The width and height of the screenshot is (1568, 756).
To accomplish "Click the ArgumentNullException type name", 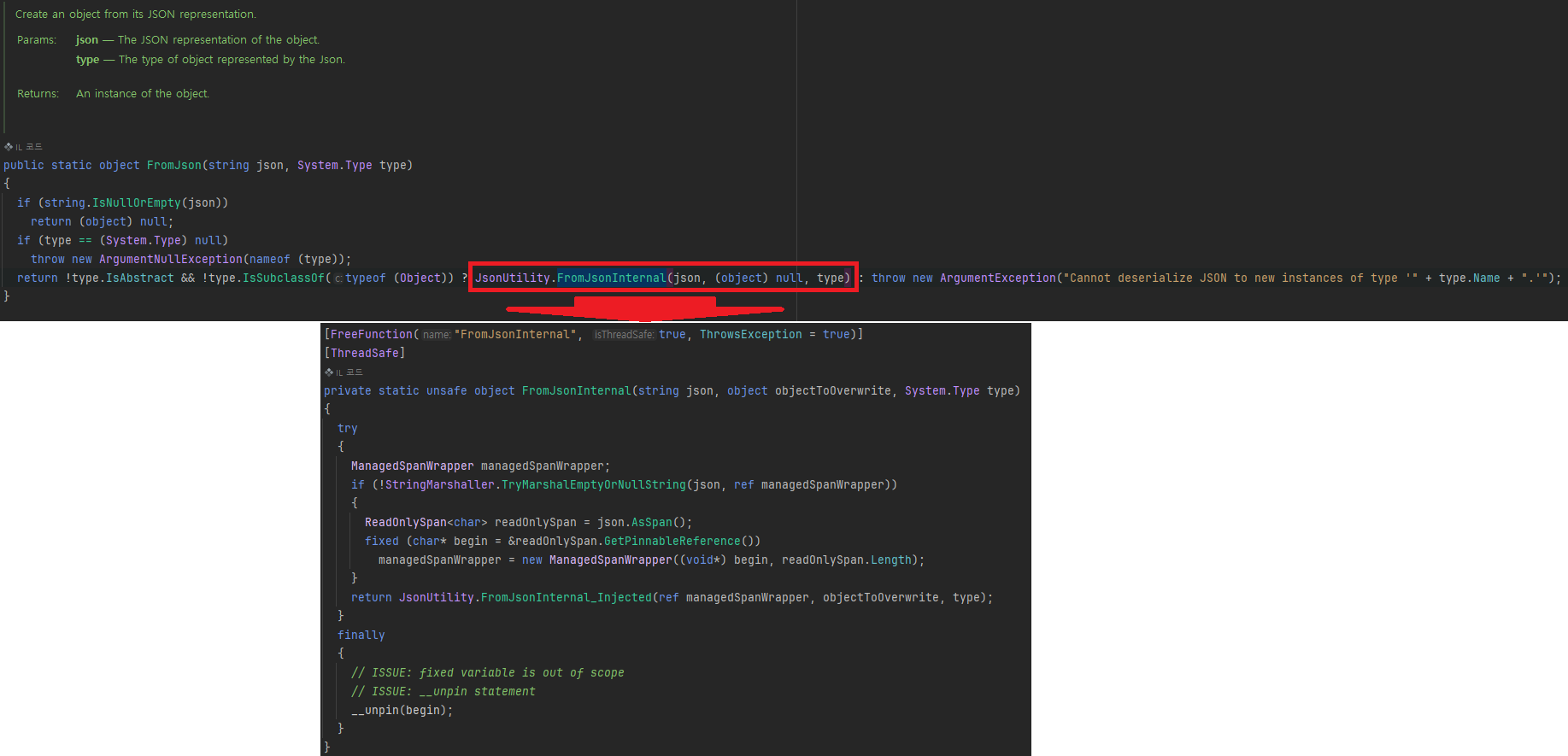I will click(171, 259).
